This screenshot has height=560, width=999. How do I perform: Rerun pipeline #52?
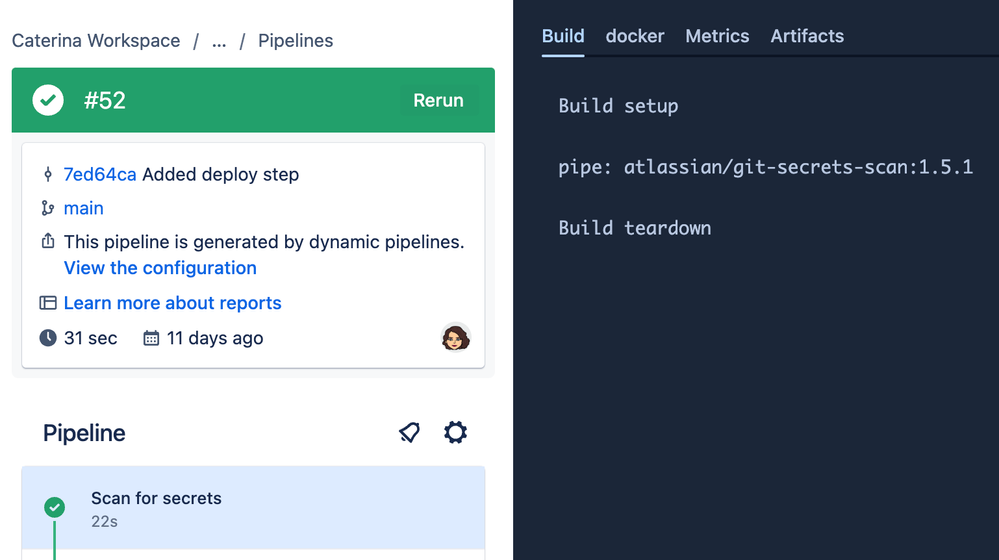point(438,100)
